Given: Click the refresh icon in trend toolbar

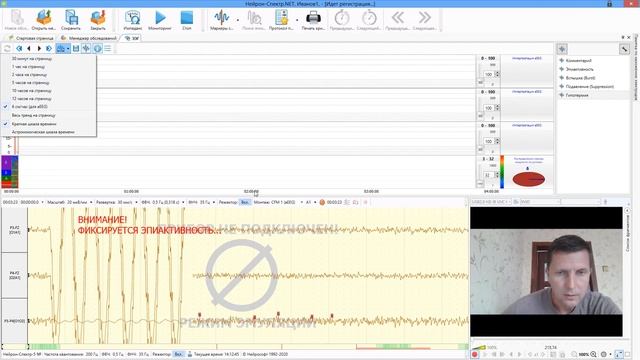Looking at the screenshot, I should pos(7,49).
